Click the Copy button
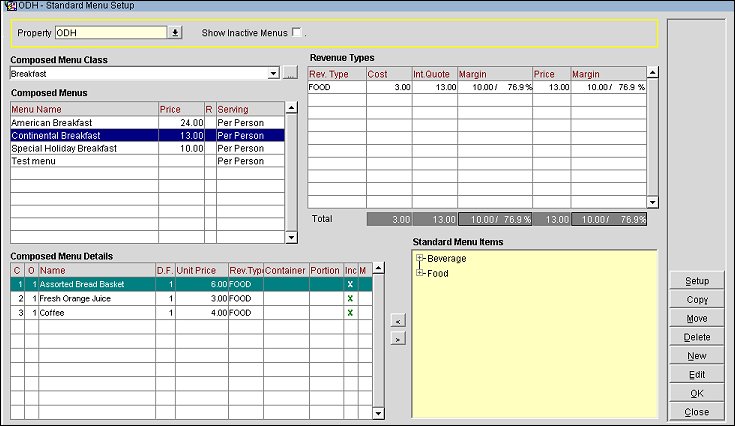The width and height of the screenshot is (735, 426). [x=696, y=300]
